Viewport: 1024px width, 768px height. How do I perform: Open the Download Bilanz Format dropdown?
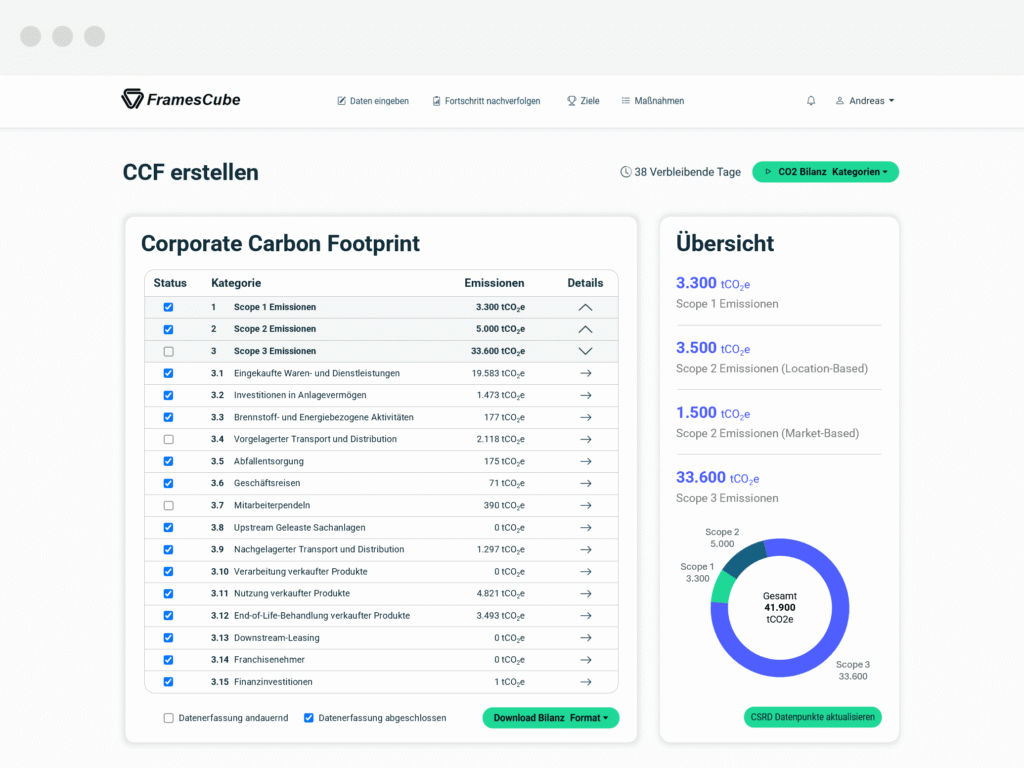[x=551, y=718]
